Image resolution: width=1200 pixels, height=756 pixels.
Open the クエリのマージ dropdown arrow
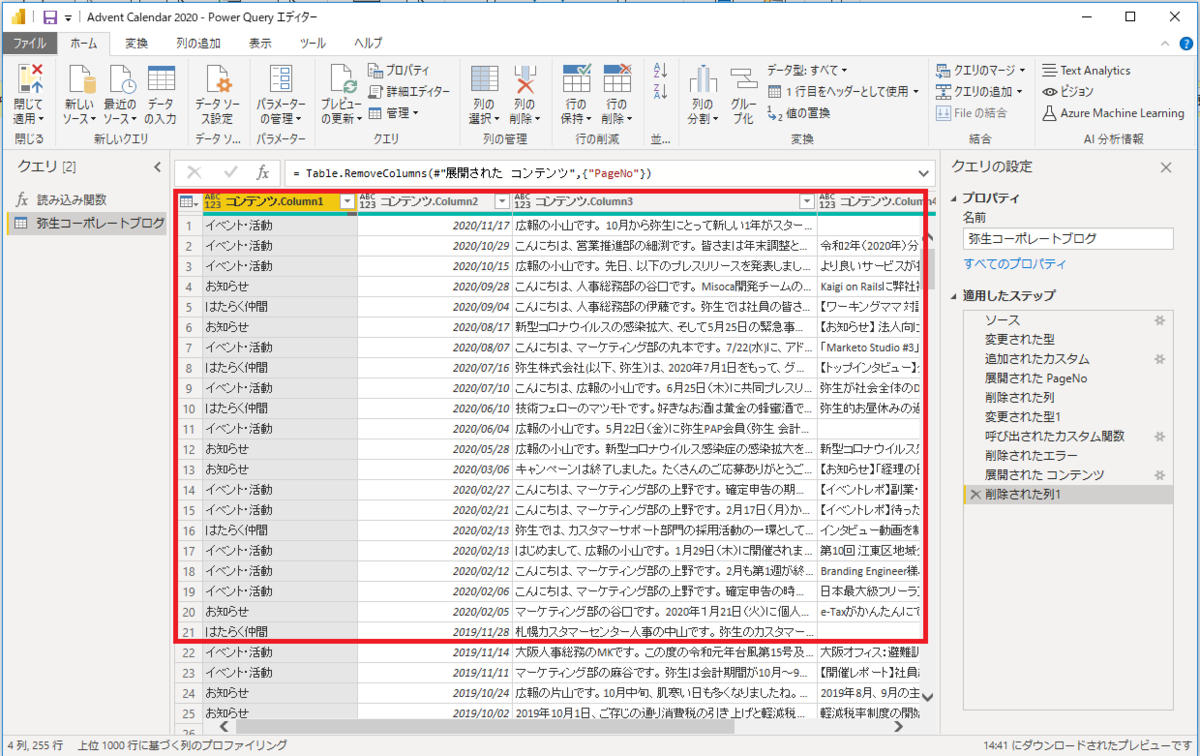1020,70
